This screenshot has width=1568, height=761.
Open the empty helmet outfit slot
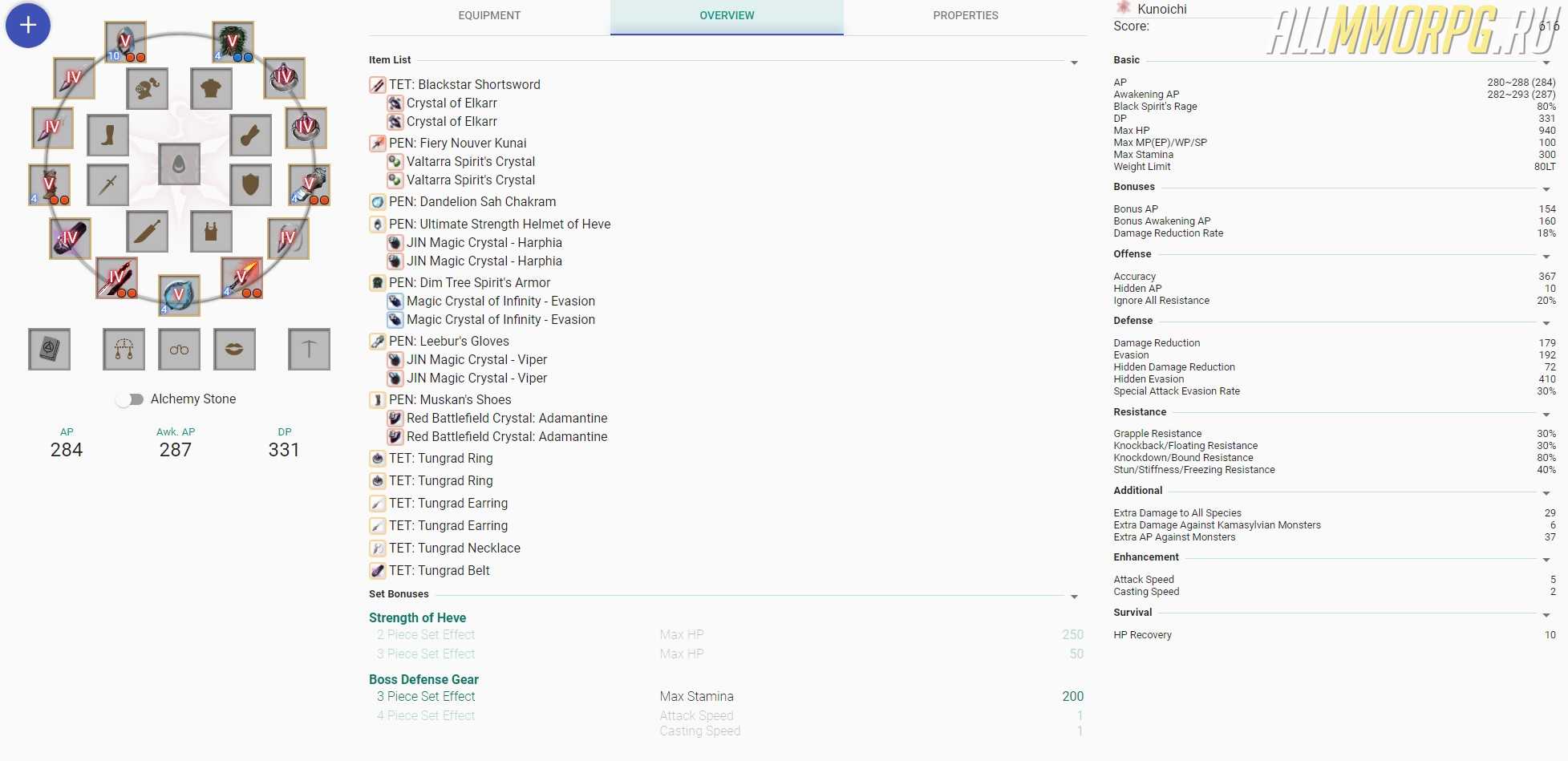(147, 88)
